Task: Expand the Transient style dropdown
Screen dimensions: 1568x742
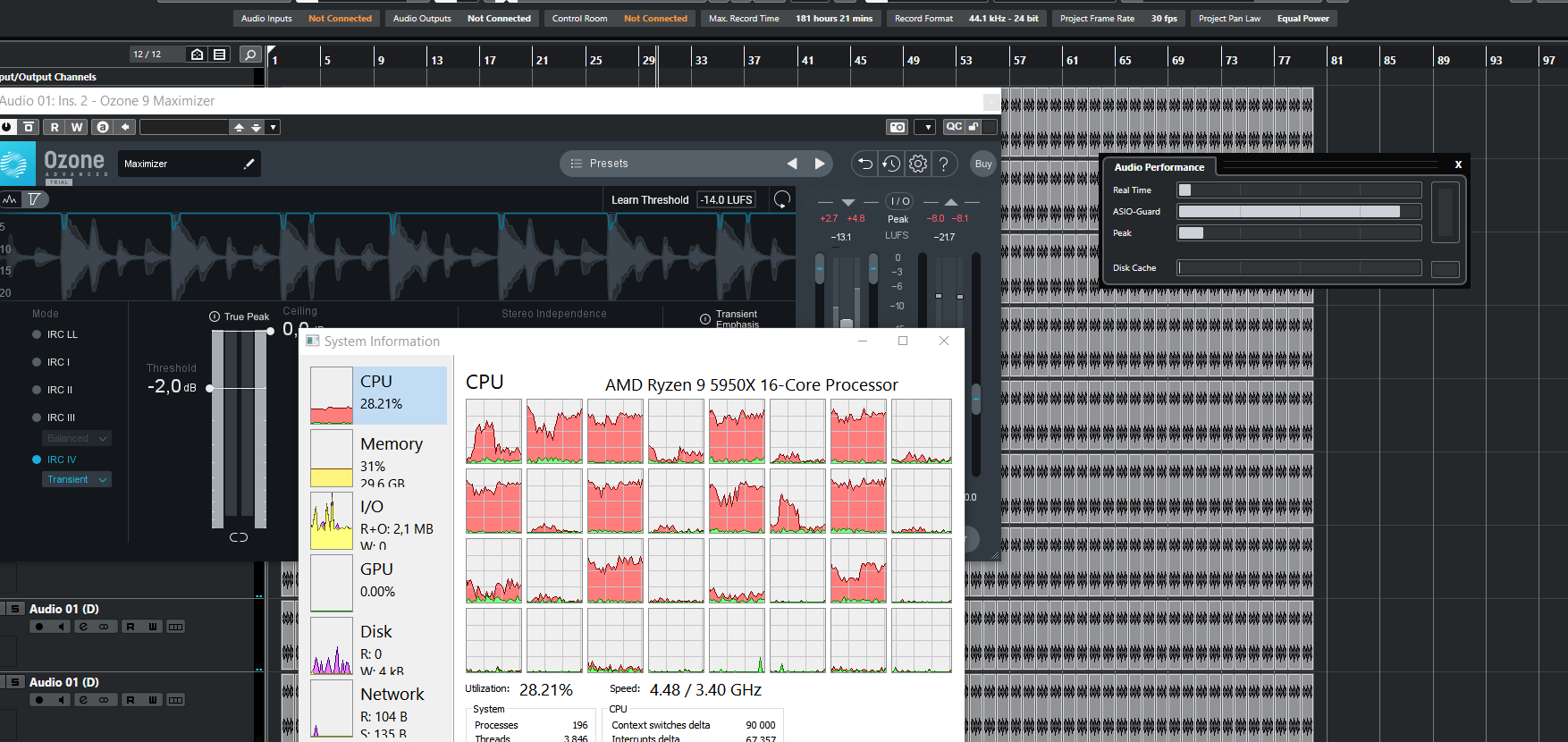Action: point(77,480)
